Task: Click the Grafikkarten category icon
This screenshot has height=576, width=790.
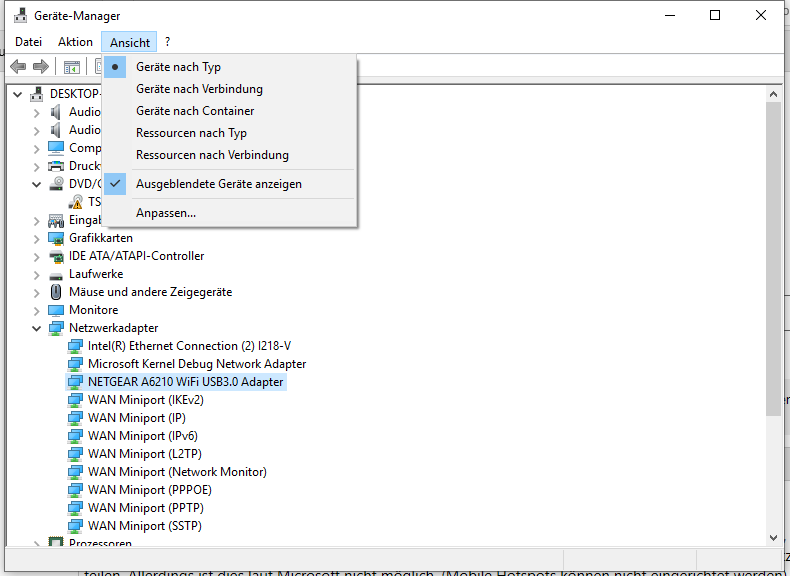Action: (56, 238)
